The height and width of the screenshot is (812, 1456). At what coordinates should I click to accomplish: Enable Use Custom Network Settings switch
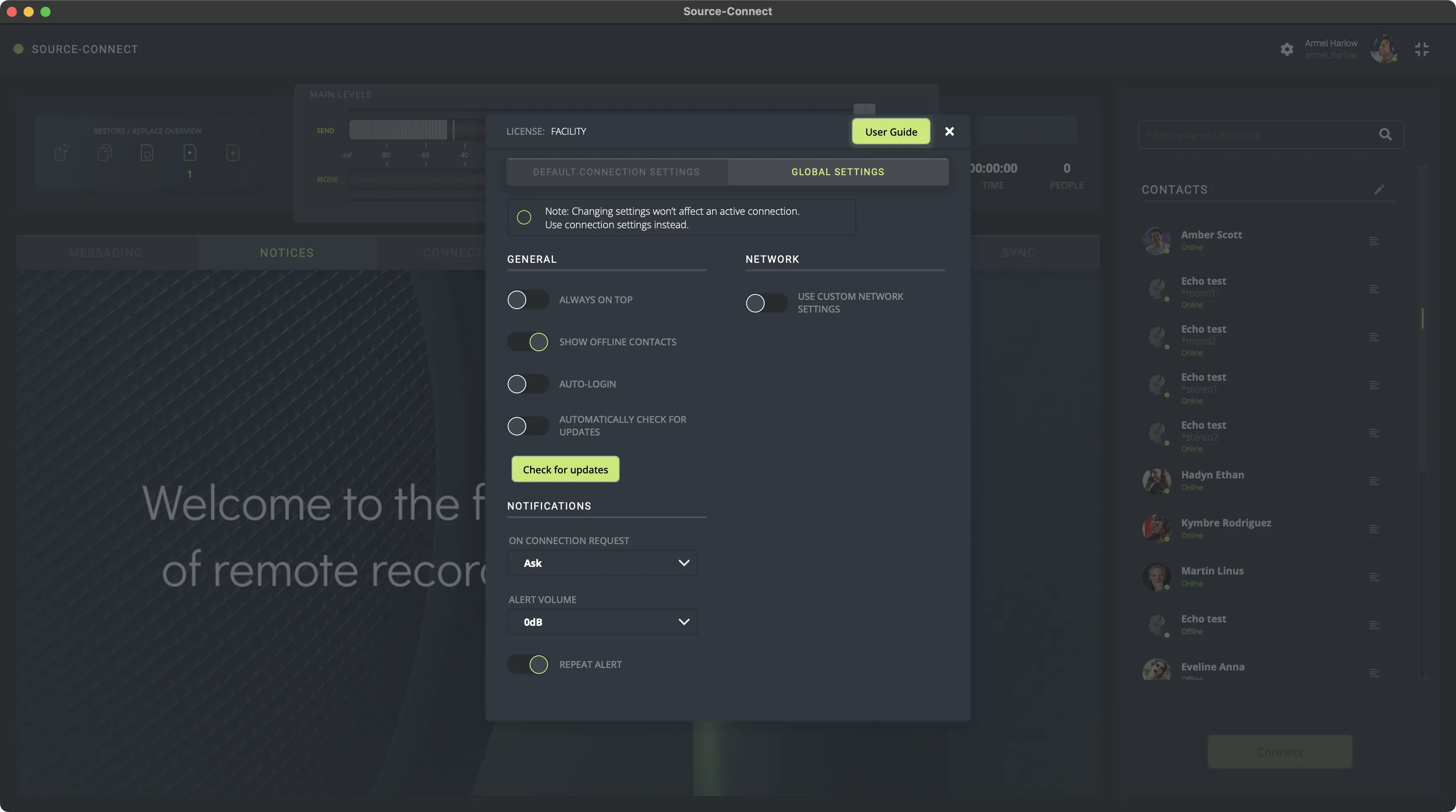click(766, 303)
